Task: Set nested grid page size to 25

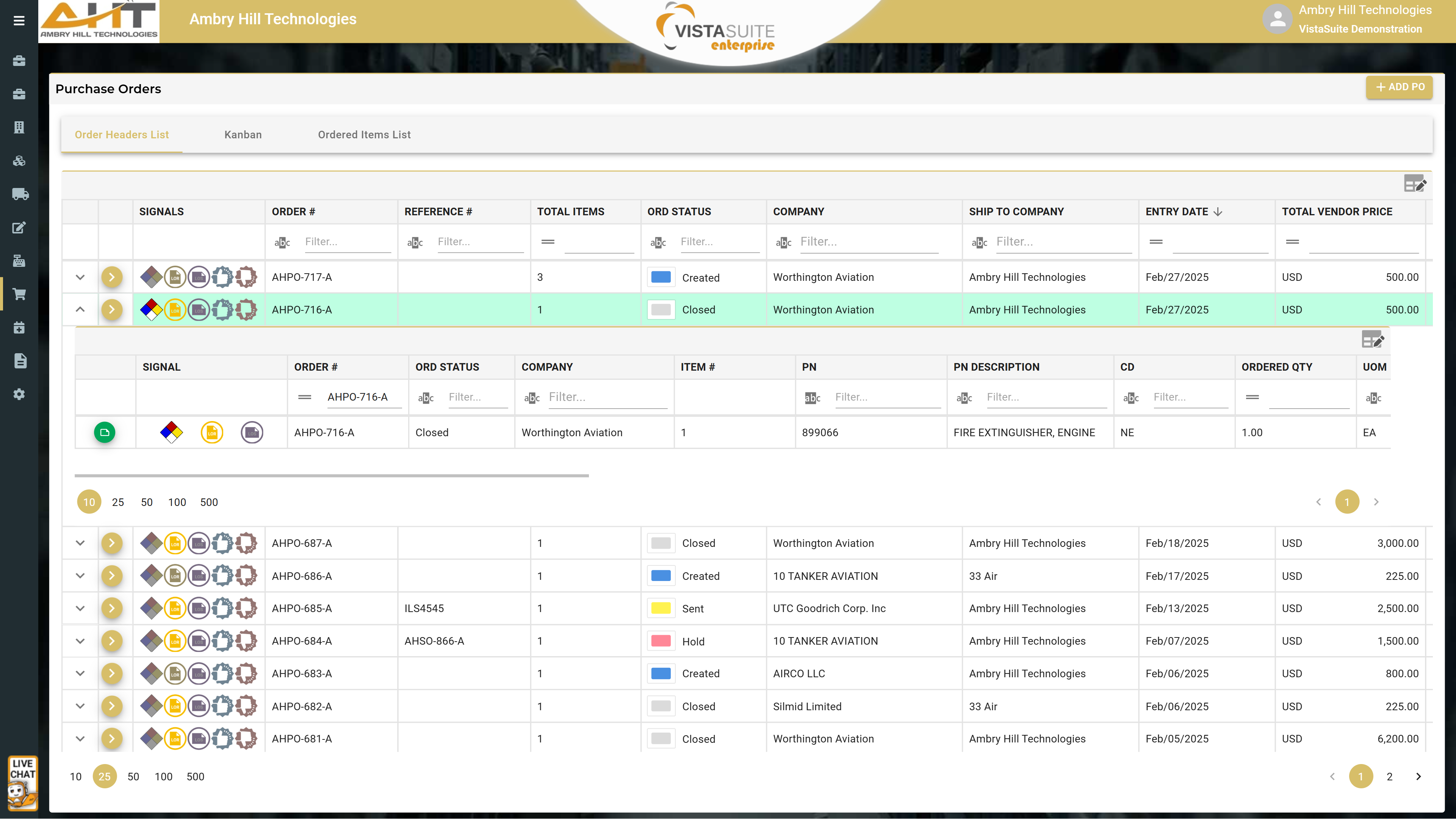Action: [x=117, y=503]
